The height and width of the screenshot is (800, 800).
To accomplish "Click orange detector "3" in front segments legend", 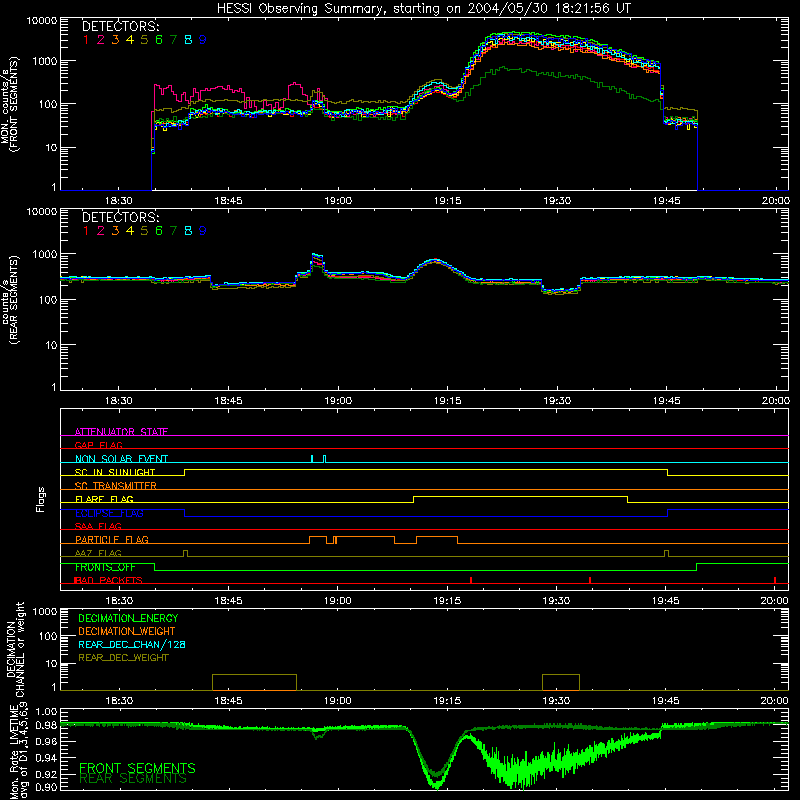I will pyautogui.click(x=115, y=40).
